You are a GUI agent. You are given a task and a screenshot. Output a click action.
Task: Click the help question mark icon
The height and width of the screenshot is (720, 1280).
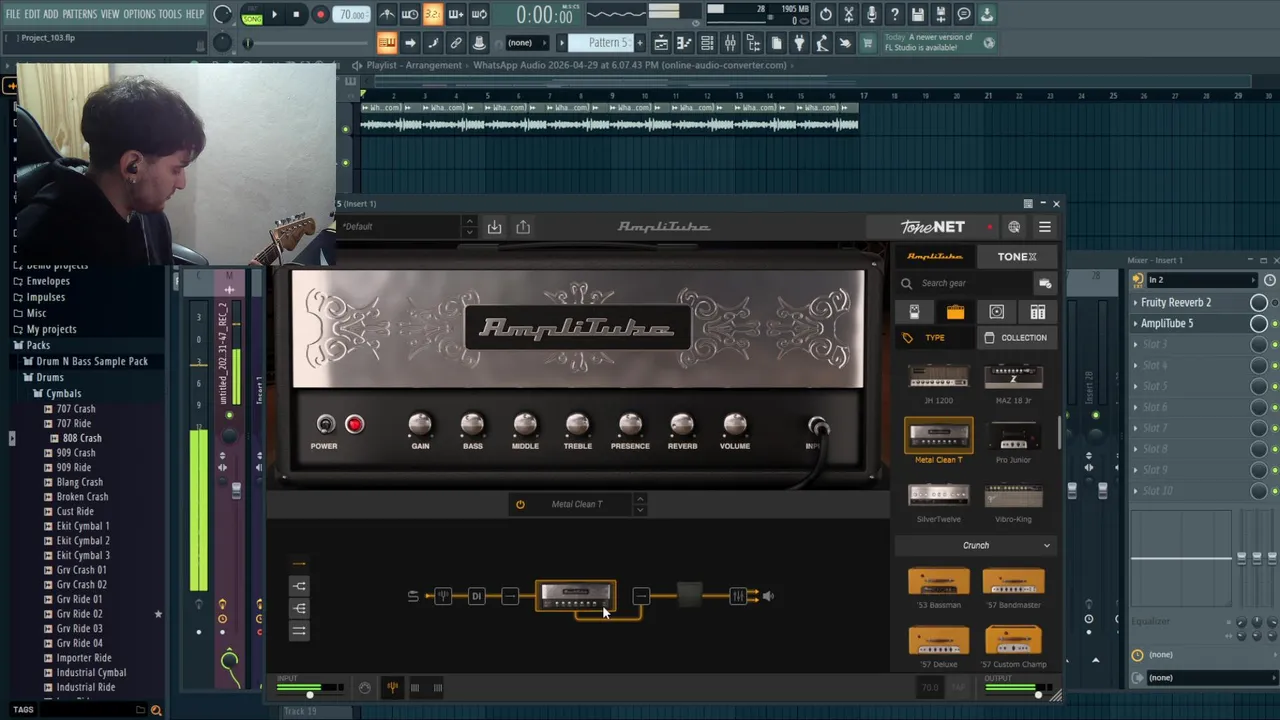coord(894,14)
